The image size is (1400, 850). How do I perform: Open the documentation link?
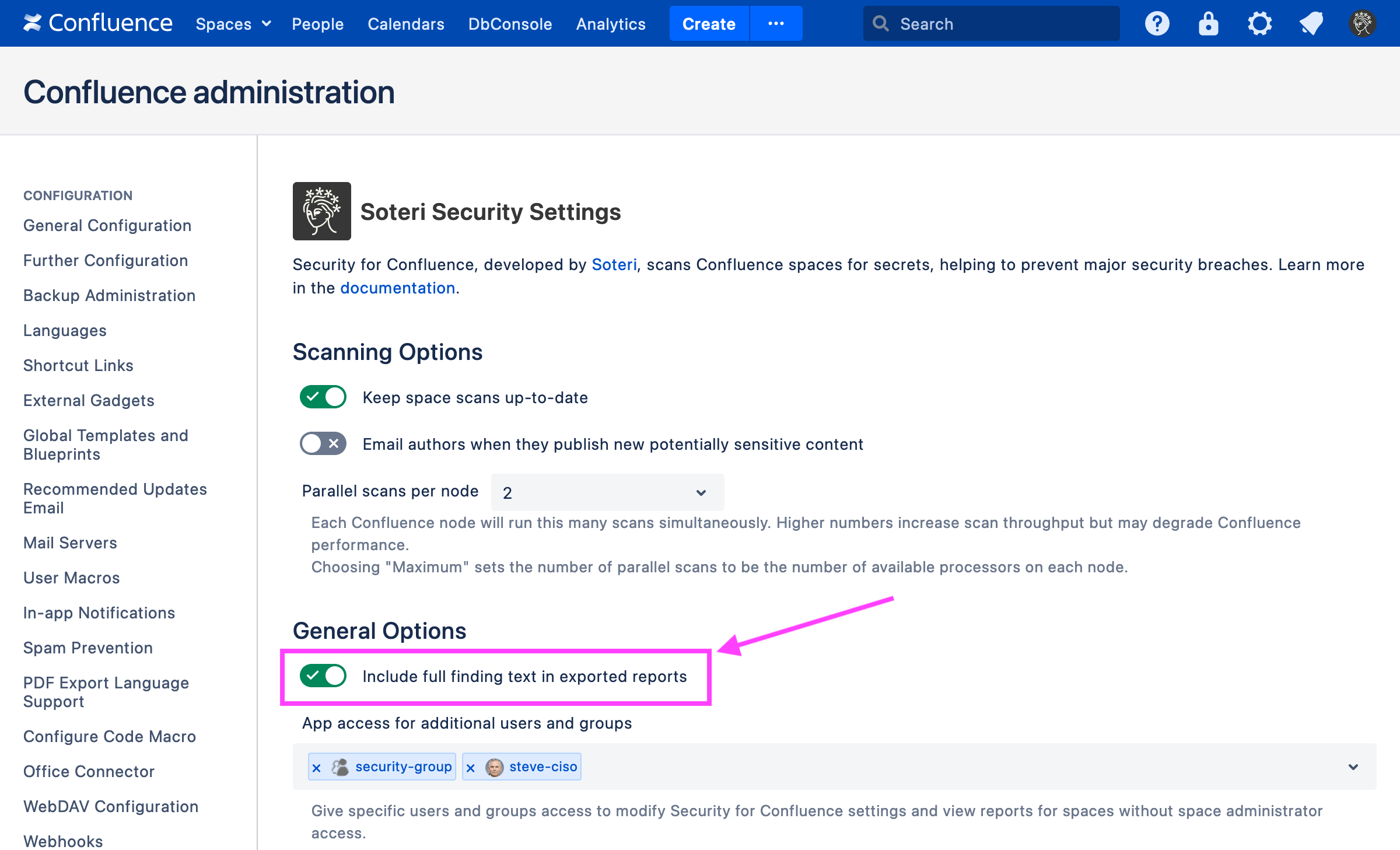coord(397,288)
